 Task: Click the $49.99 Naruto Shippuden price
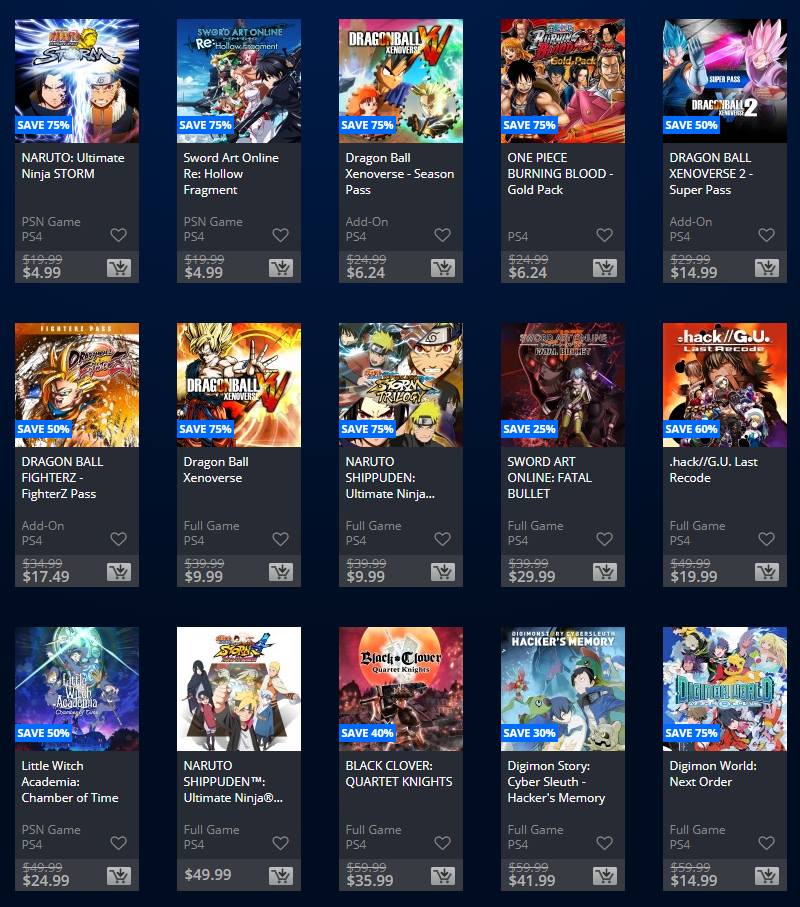coord(208,875)
